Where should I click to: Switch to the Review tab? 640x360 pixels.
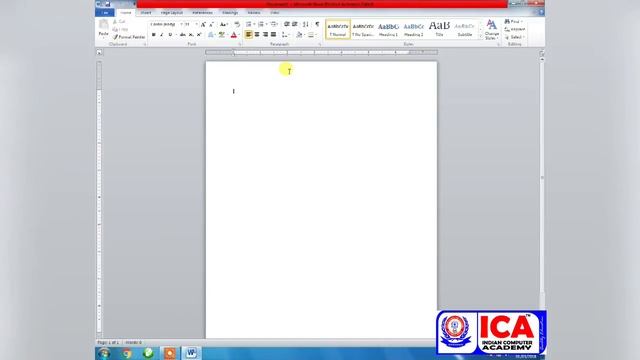point(254,13)
